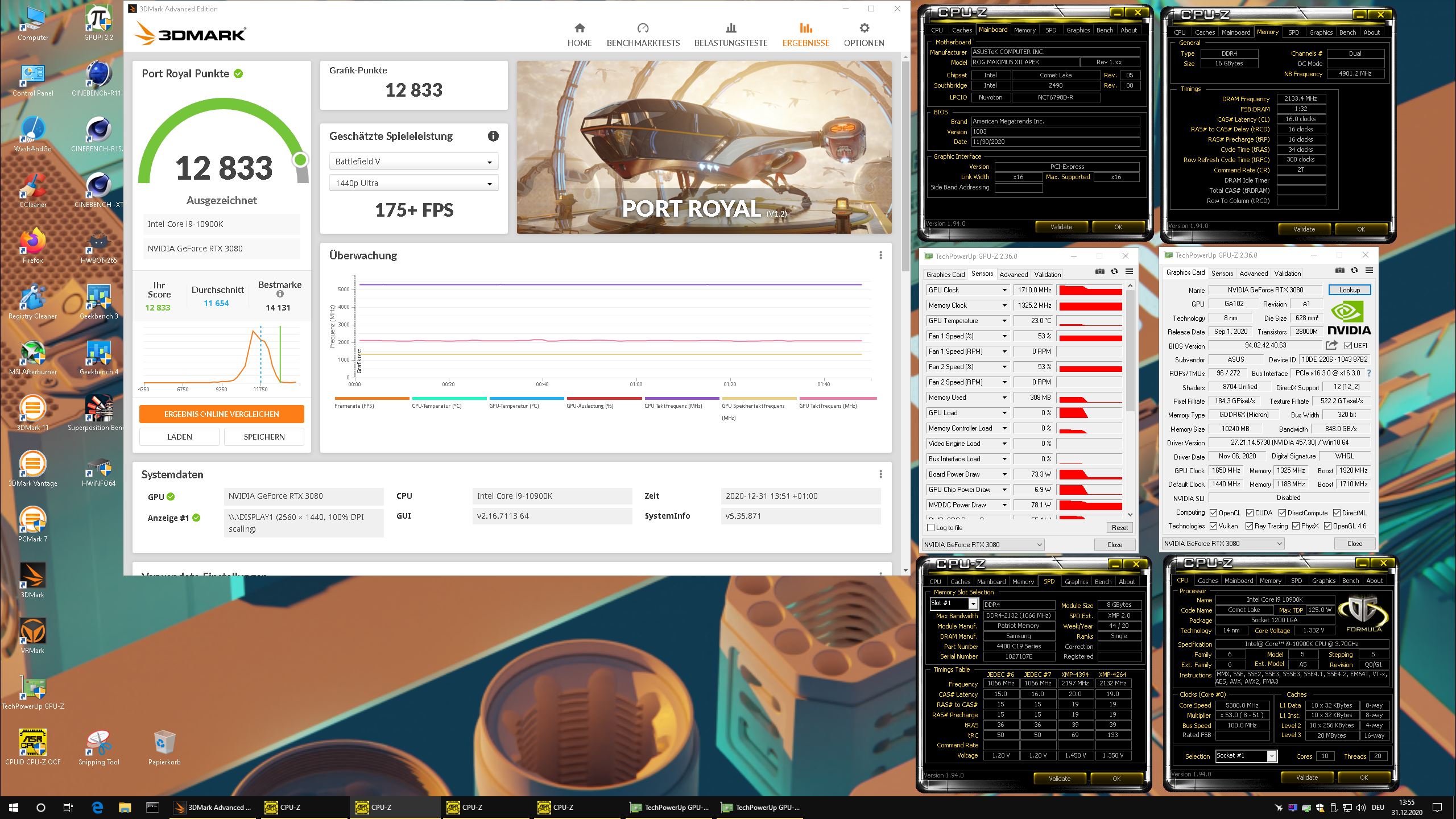
Task: Toggle DirectML checkbox
Action: 1337,512
